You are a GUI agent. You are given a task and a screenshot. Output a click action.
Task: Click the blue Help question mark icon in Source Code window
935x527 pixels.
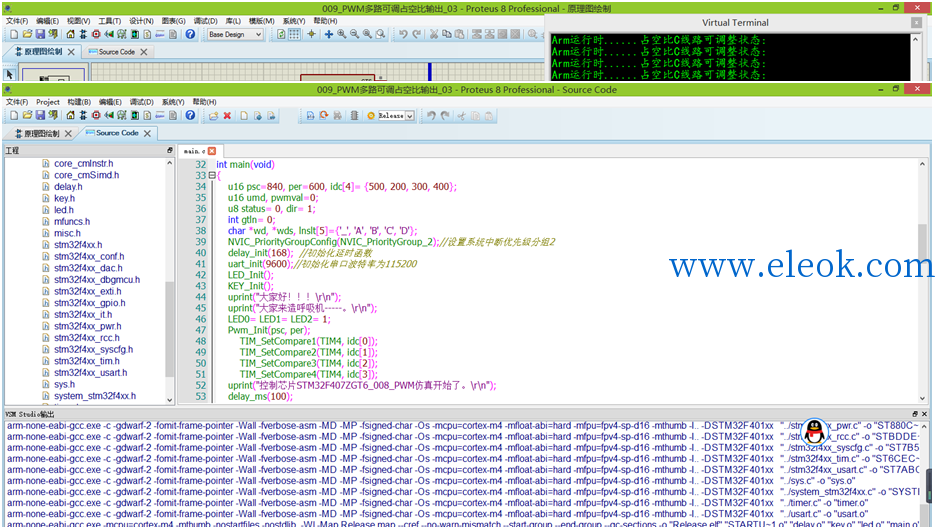click(190, 115)
